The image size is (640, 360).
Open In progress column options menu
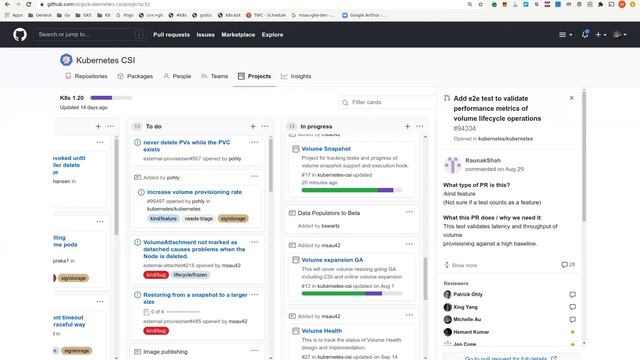pos(420,127)
